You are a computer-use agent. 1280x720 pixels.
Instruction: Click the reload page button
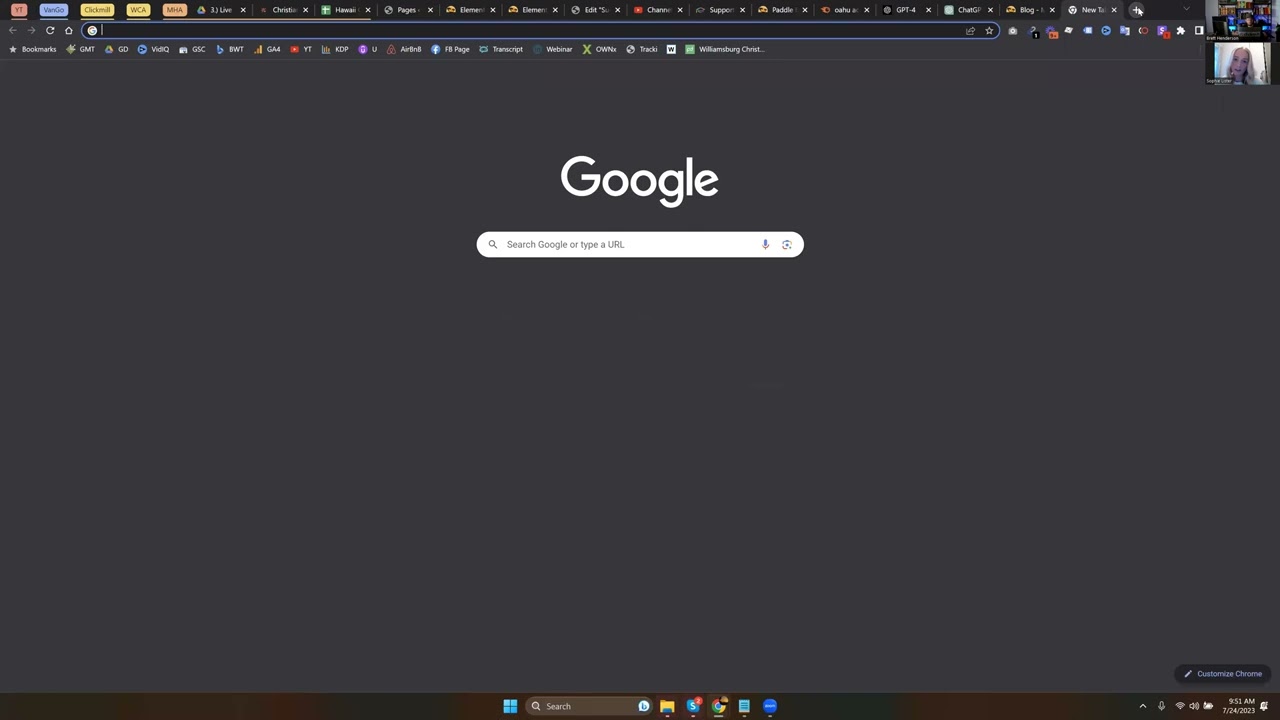click(50, 30)
